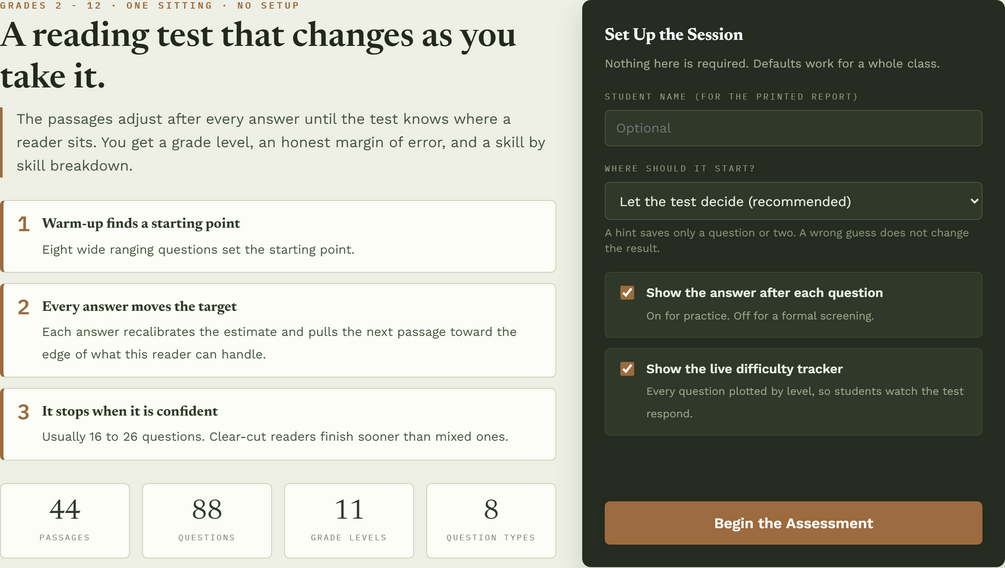
Task: Disable Show the live difficulty tracker checkbox
Action: tap(627, 369)
